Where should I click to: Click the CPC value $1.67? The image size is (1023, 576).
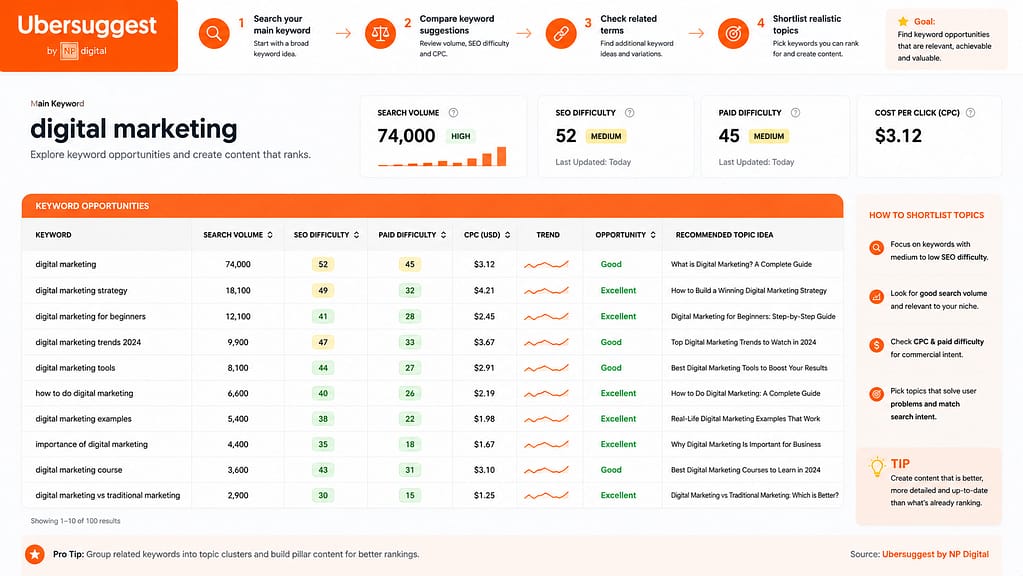(x=484, y=444)
